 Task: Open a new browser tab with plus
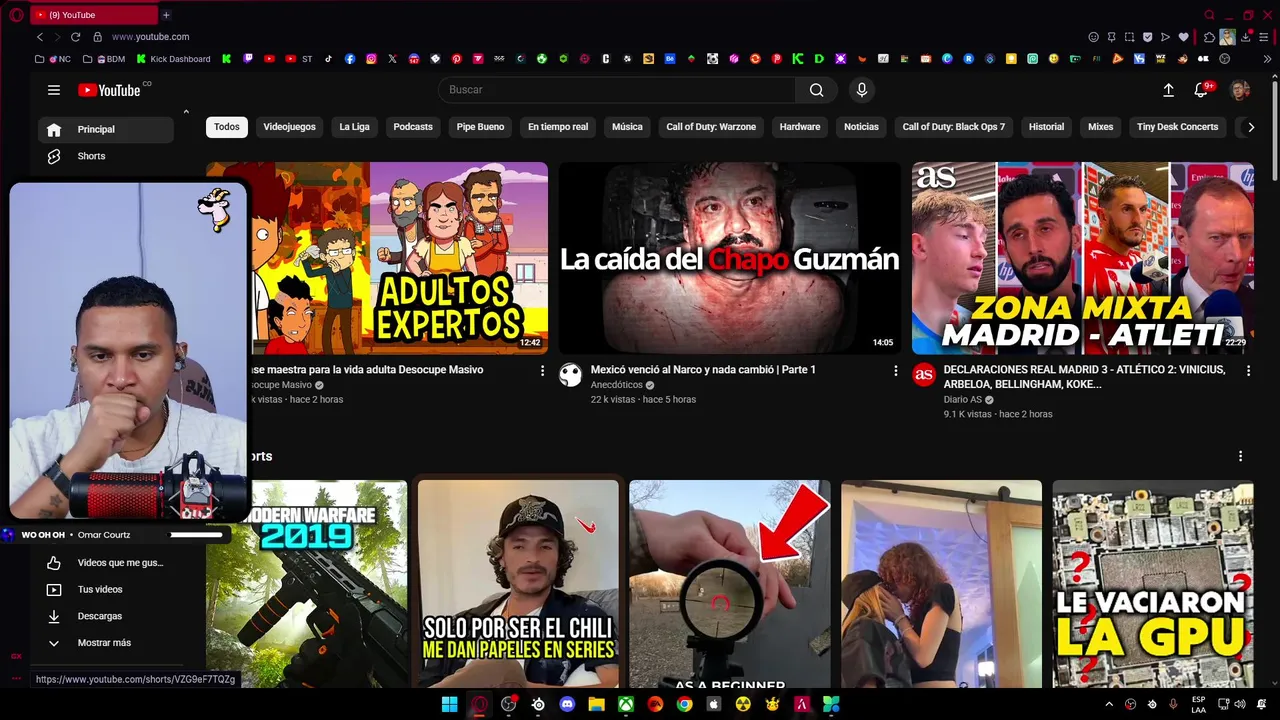tap(166, 15)
